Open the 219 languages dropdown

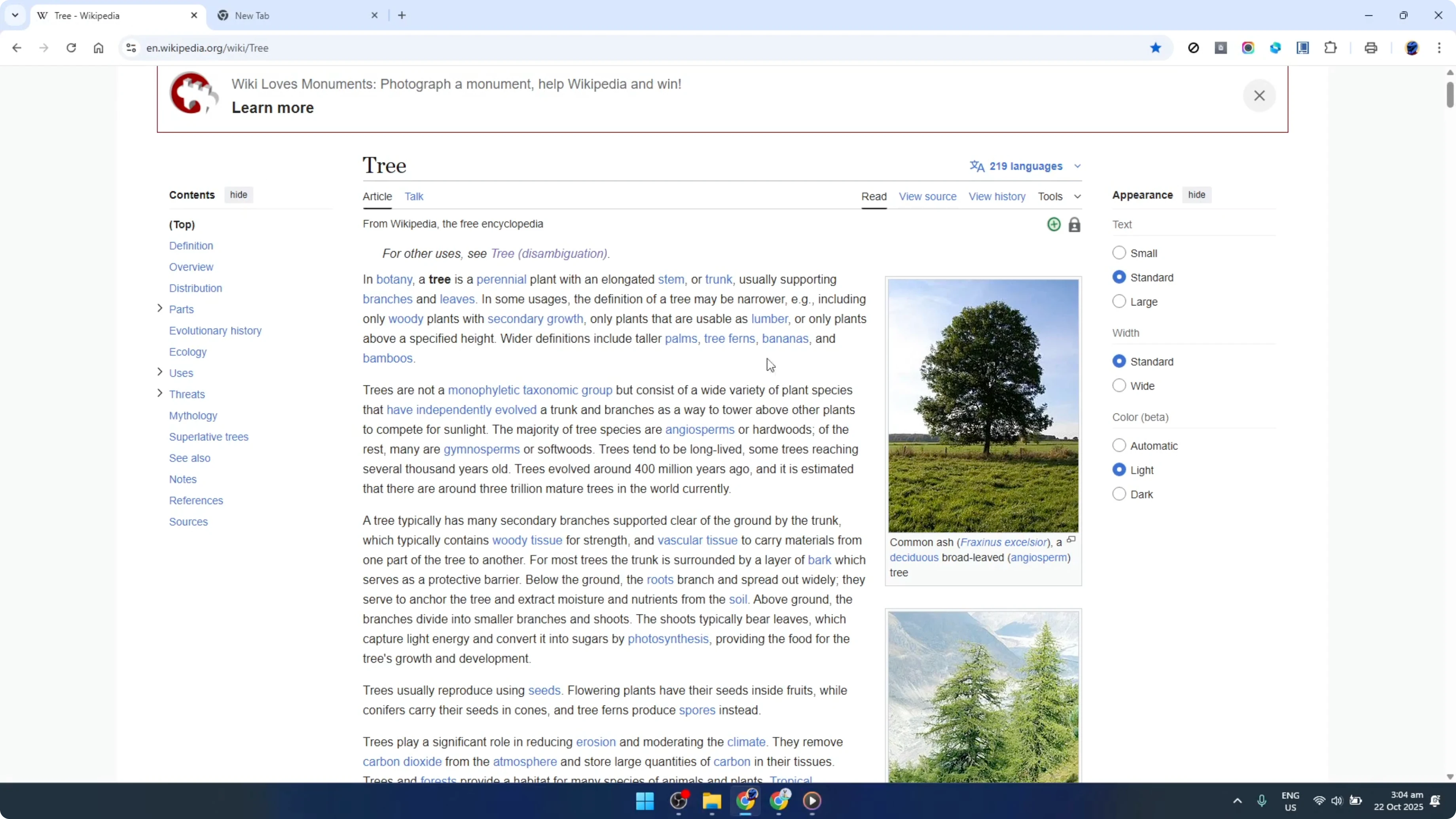pyautogui.click(x=1025, y=166)
